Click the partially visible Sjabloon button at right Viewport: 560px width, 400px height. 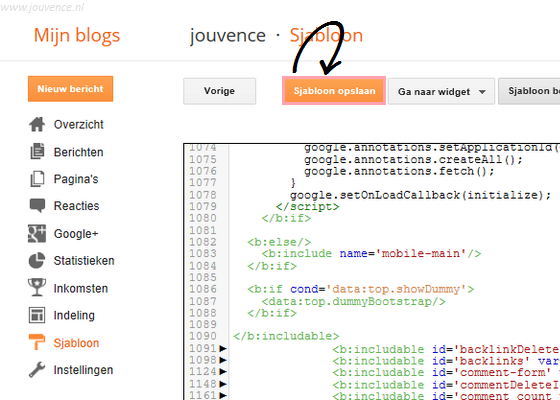click(x=529, y=91)
